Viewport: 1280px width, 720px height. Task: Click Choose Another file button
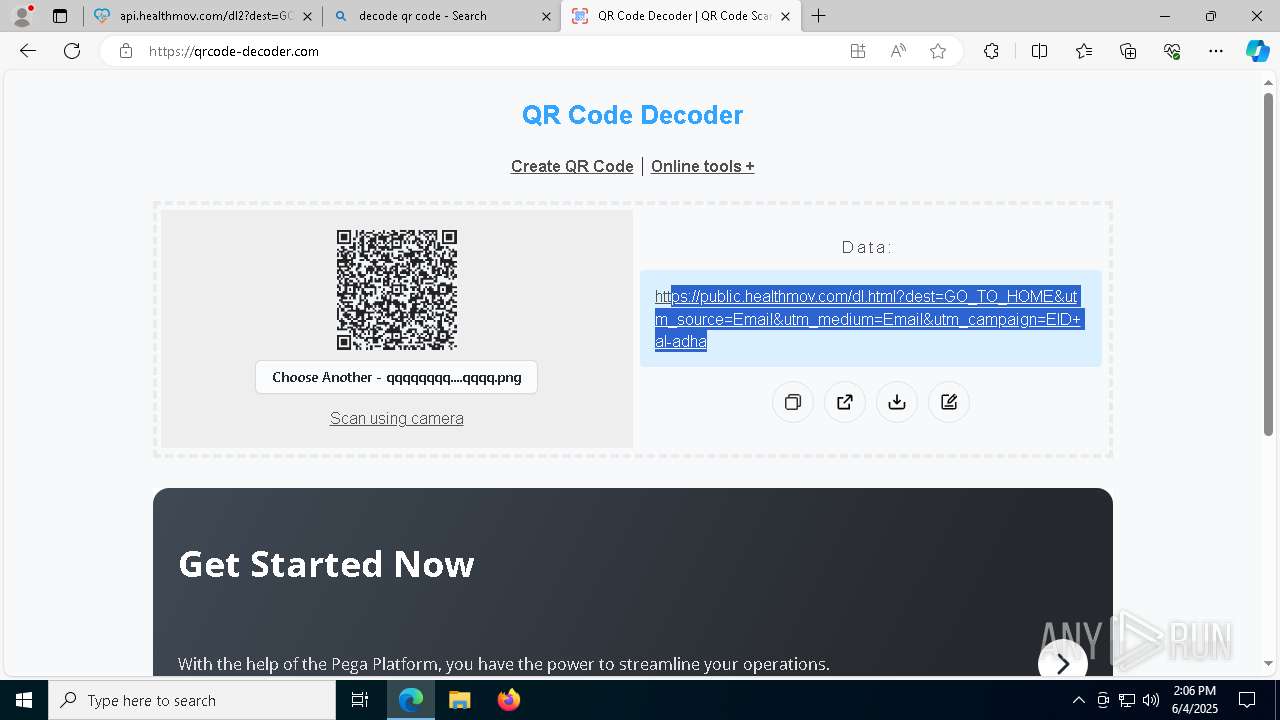[396, 377]
